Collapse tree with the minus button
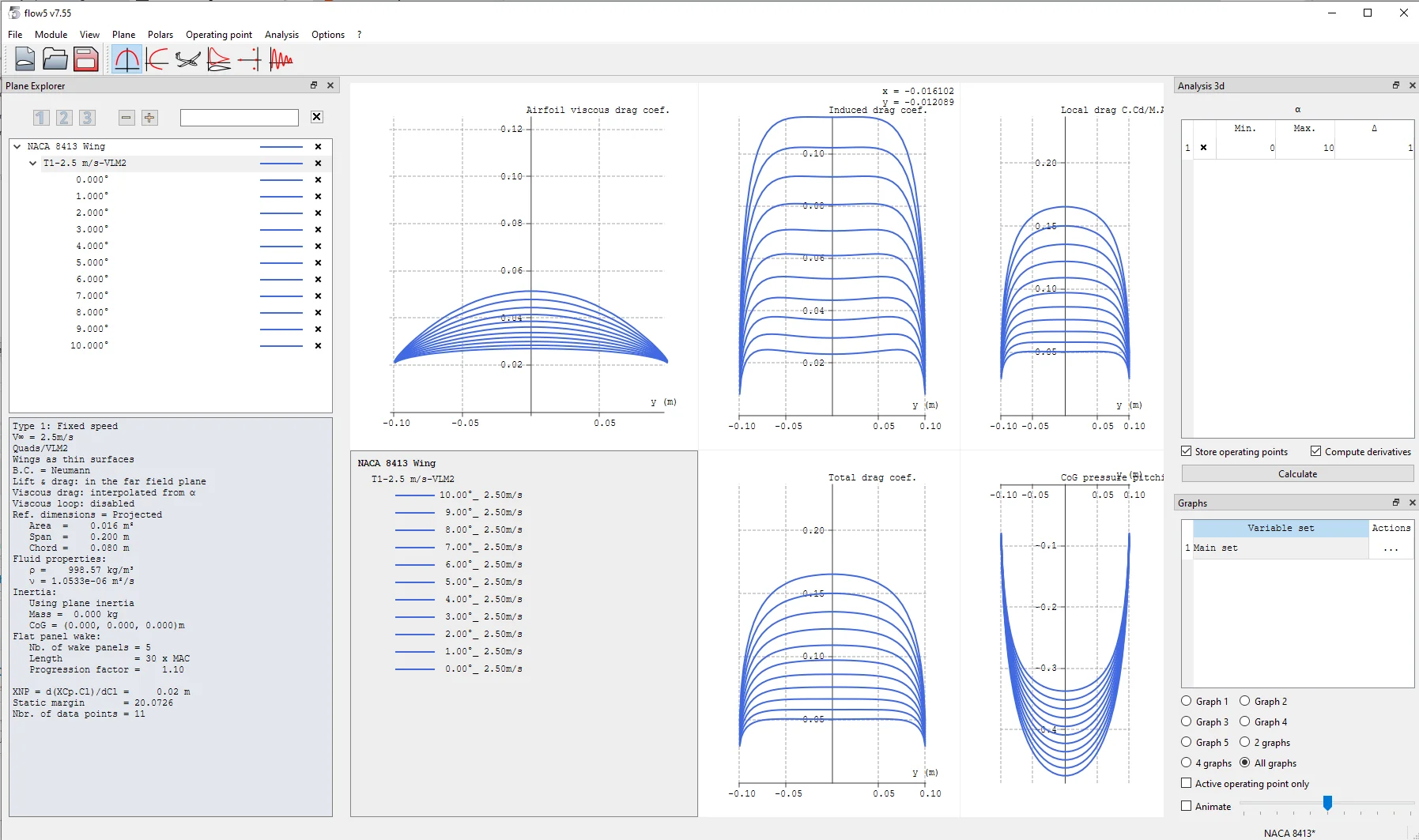 coord(126,118)
